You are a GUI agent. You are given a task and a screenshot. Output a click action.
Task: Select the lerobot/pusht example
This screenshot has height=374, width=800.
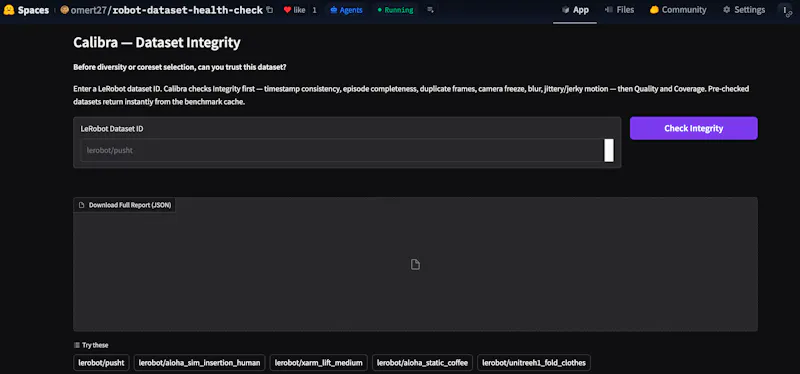(x=102, y=363)
